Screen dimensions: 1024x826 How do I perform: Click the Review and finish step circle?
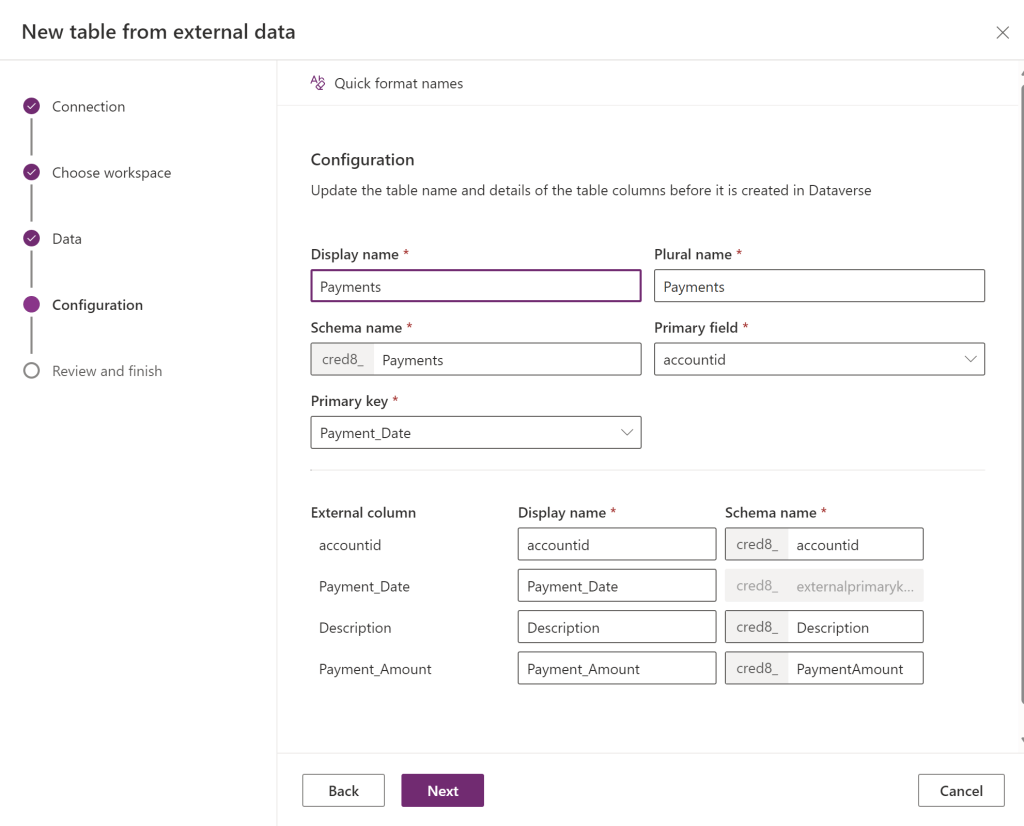[x=32, y=371]
